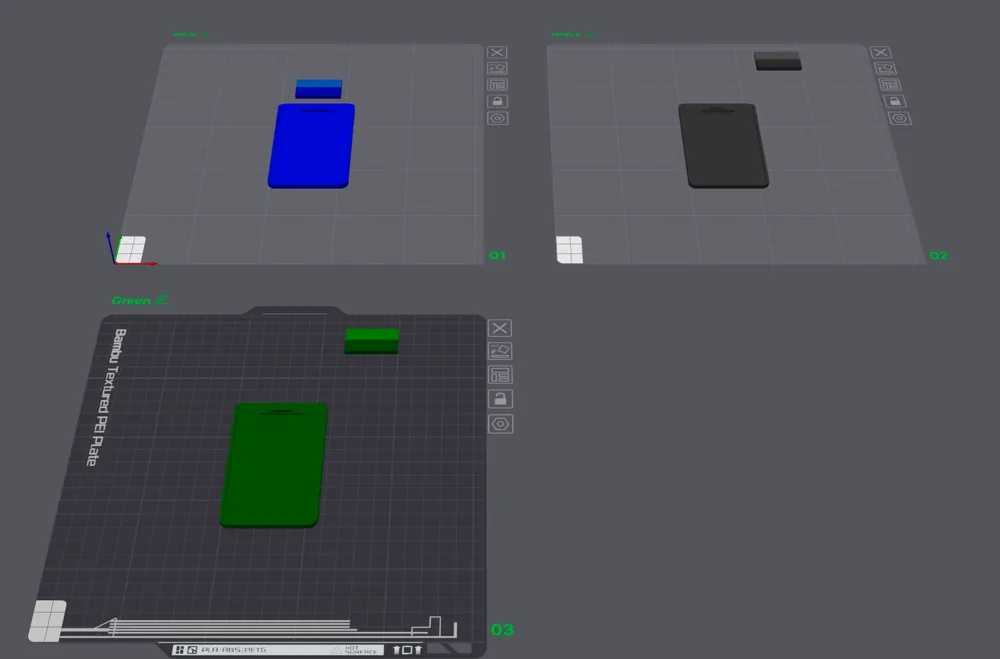
Task: Toggle the lock on plate 02
Action: click(x=893, y=101)
